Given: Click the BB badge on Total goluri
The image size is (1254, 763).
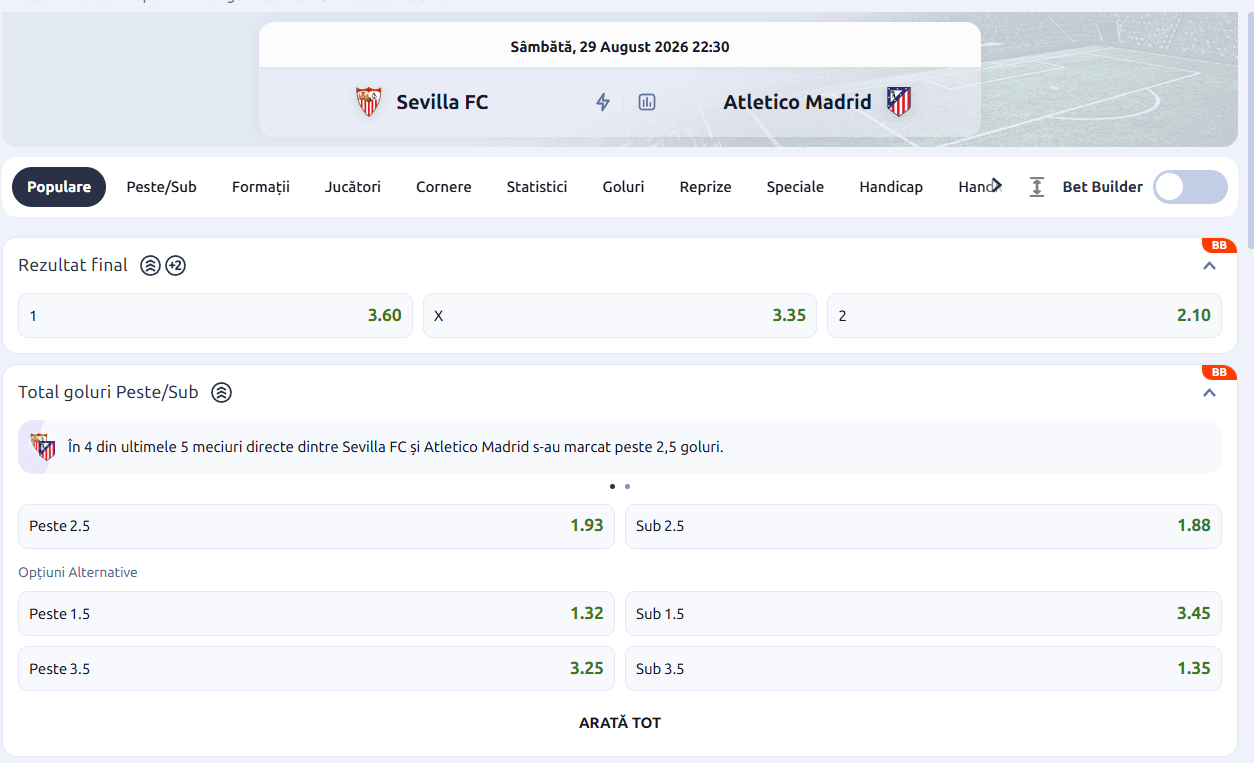Looking at the screenshot, I should coord(1219,372).
